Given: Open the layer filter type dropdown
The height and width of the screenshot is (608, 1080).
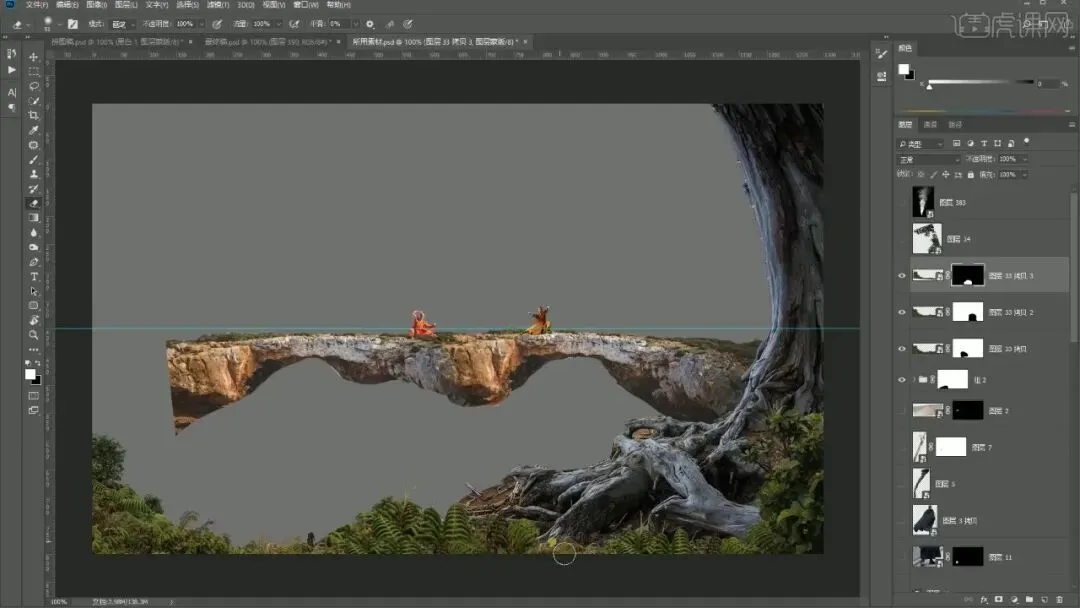Looking at the screenshot, I should 920,144.
